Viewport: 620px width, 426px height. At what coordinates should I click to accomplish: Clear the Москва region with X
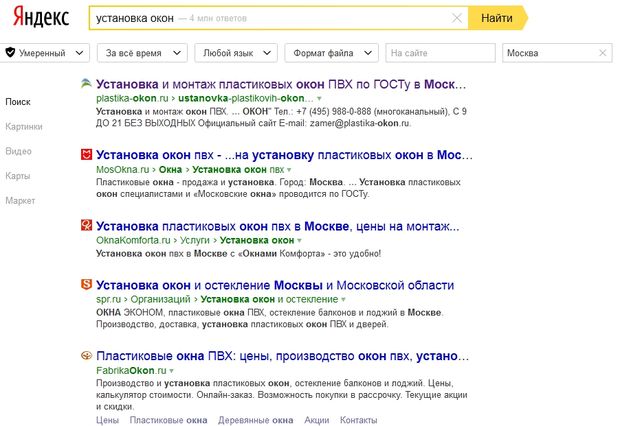[603, 53]
